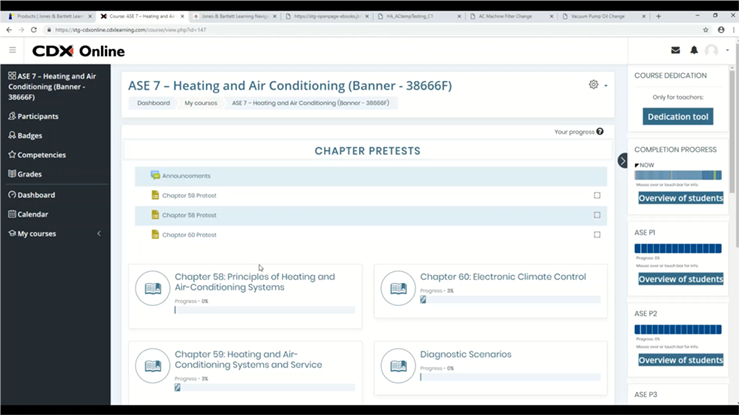The width and height of the screenshot is (739, 415).
Task: Open the hamburger side menu icon
Action: click(x=12, y=50)
